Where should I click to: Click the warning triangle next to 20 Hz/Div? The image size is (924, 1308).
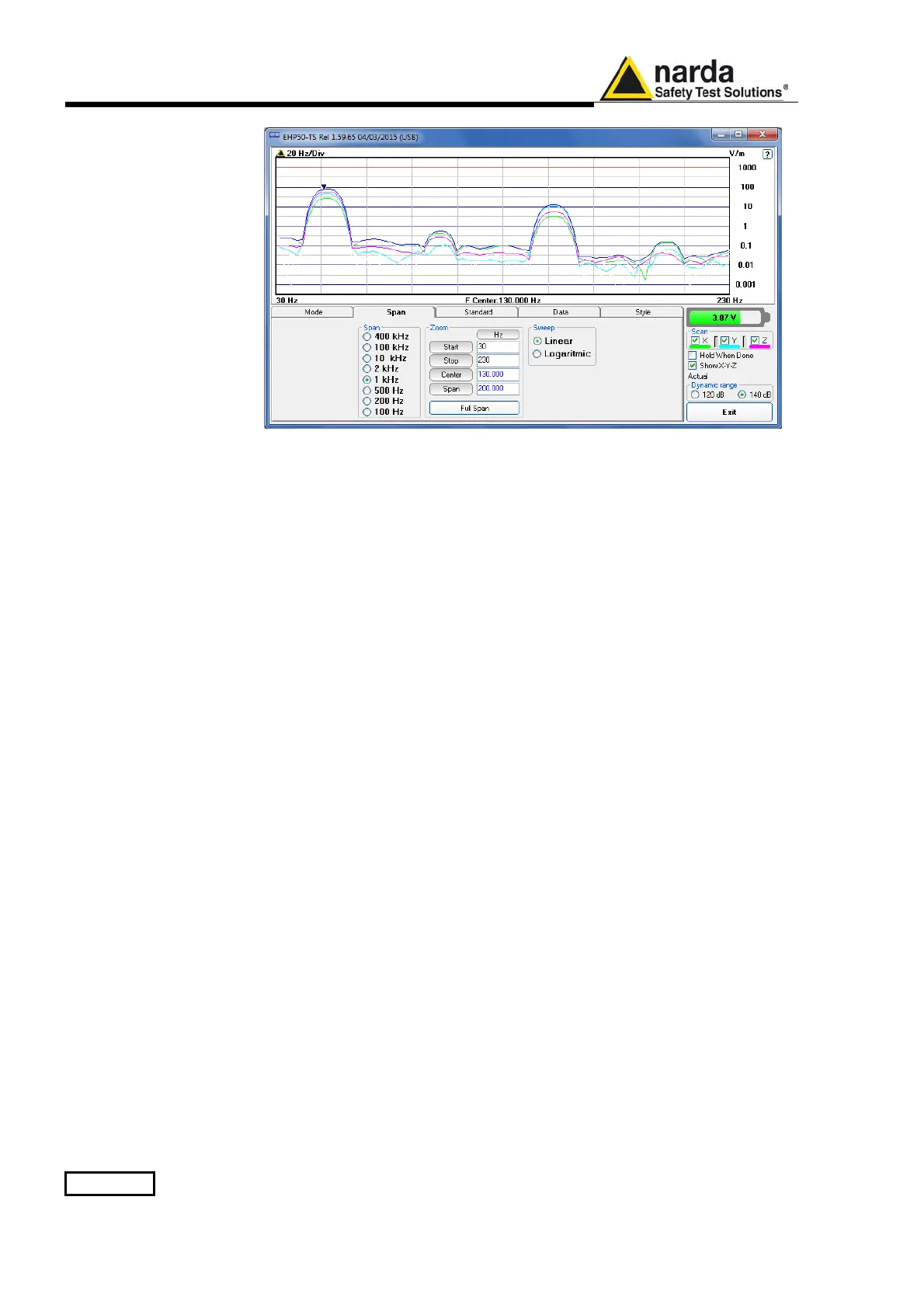coord(281,153)
